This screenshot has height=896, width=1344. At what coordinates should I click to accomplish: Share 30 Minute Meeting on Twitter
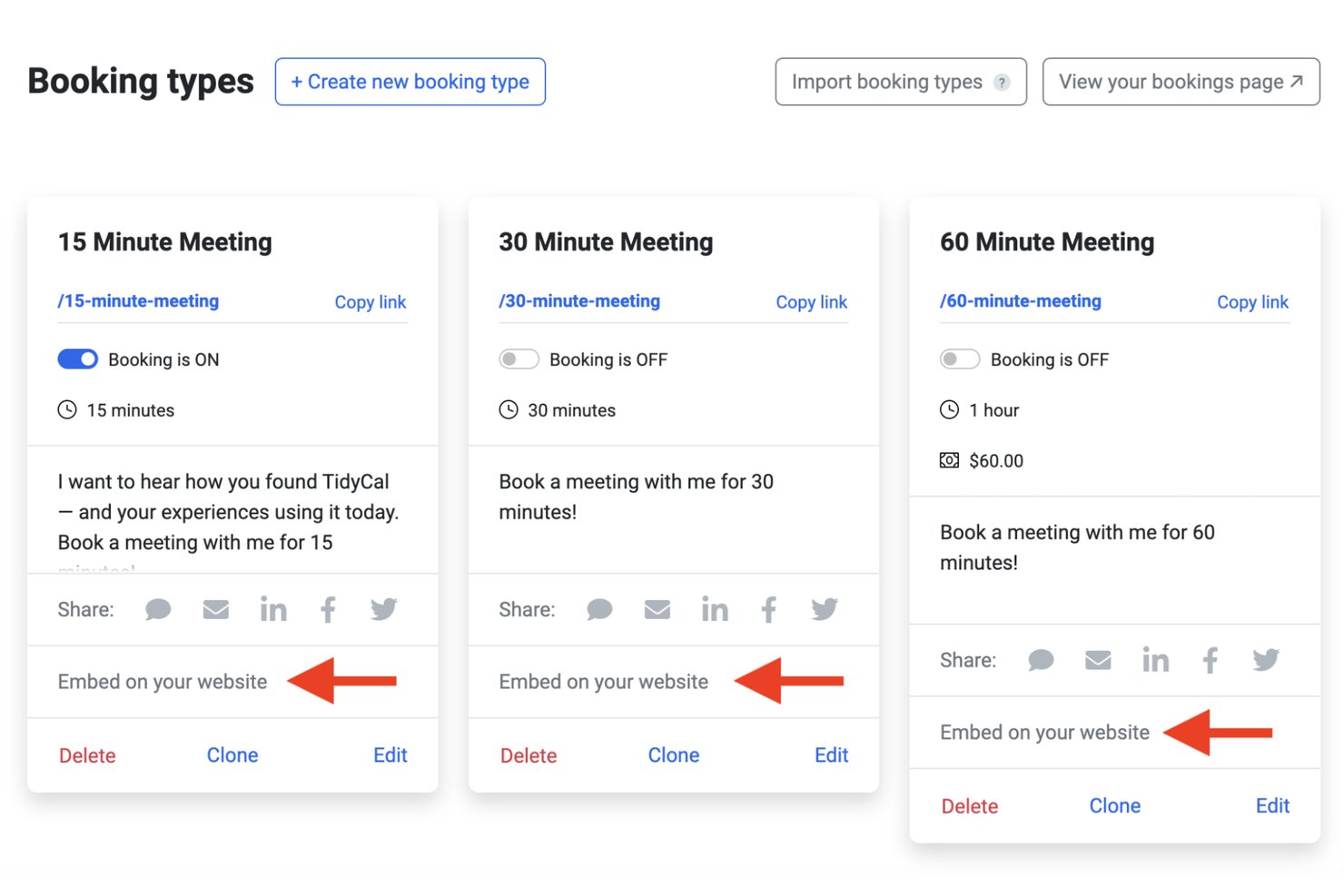[x=825, y=609]
